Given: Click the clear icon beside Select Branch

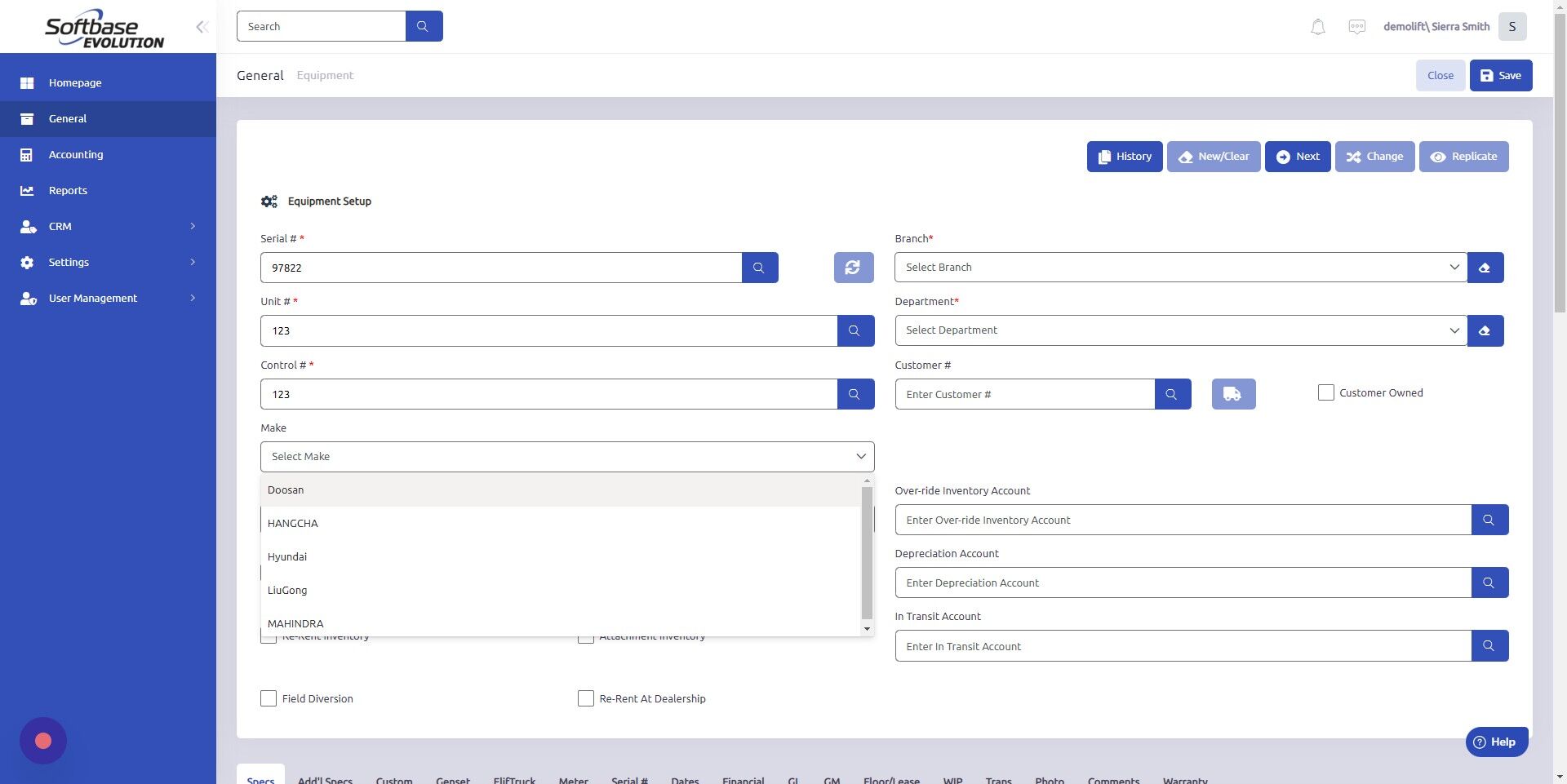Looking at the screenshot, I should coord(1485,267).
